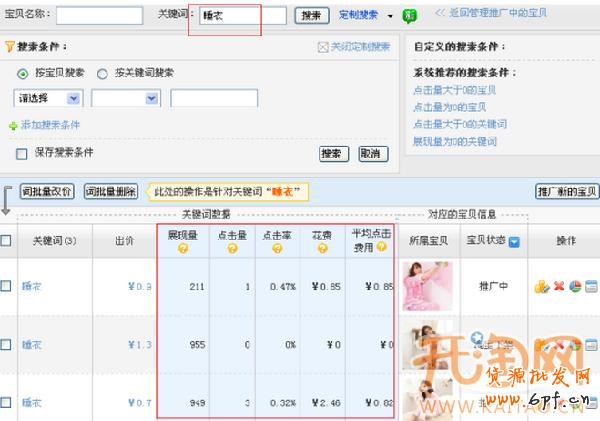Click the add icon beside 添加搜索条件
600x421 pixels.
coord(13,125)
